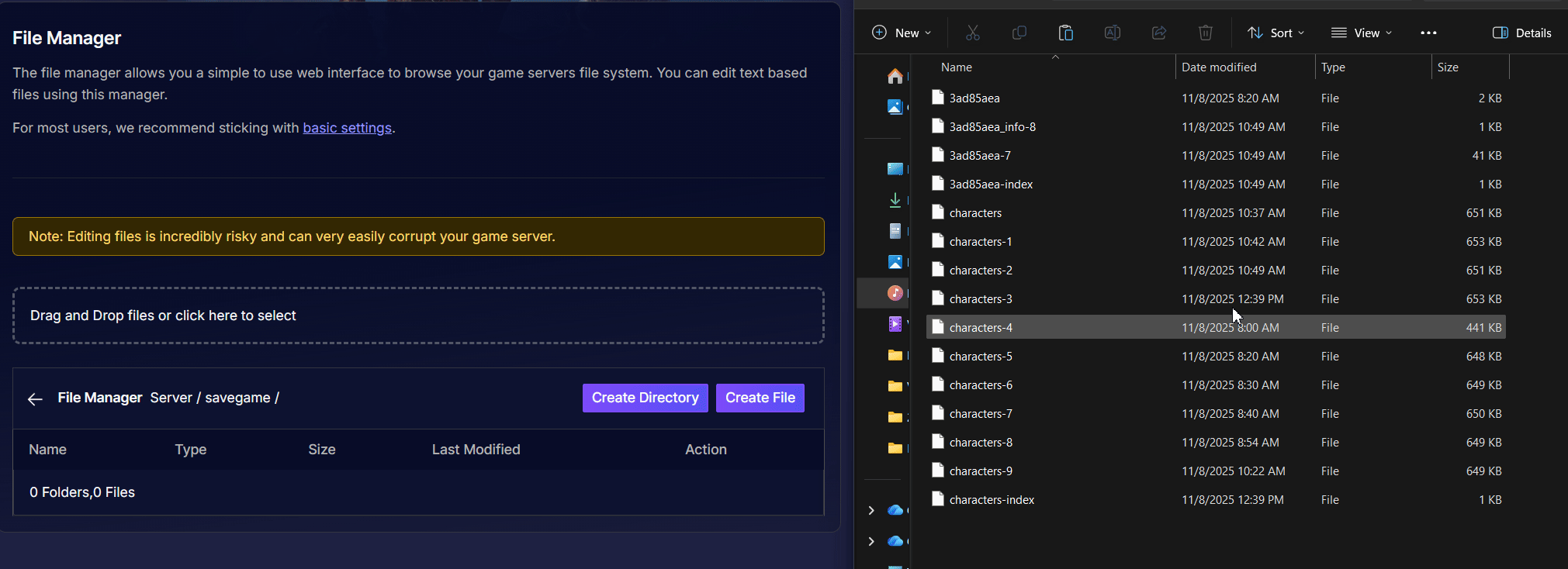This screenshot has width=1568, height=569.
Task: Expand the first OneDrive tree item
Action: (x=871, y=510)
